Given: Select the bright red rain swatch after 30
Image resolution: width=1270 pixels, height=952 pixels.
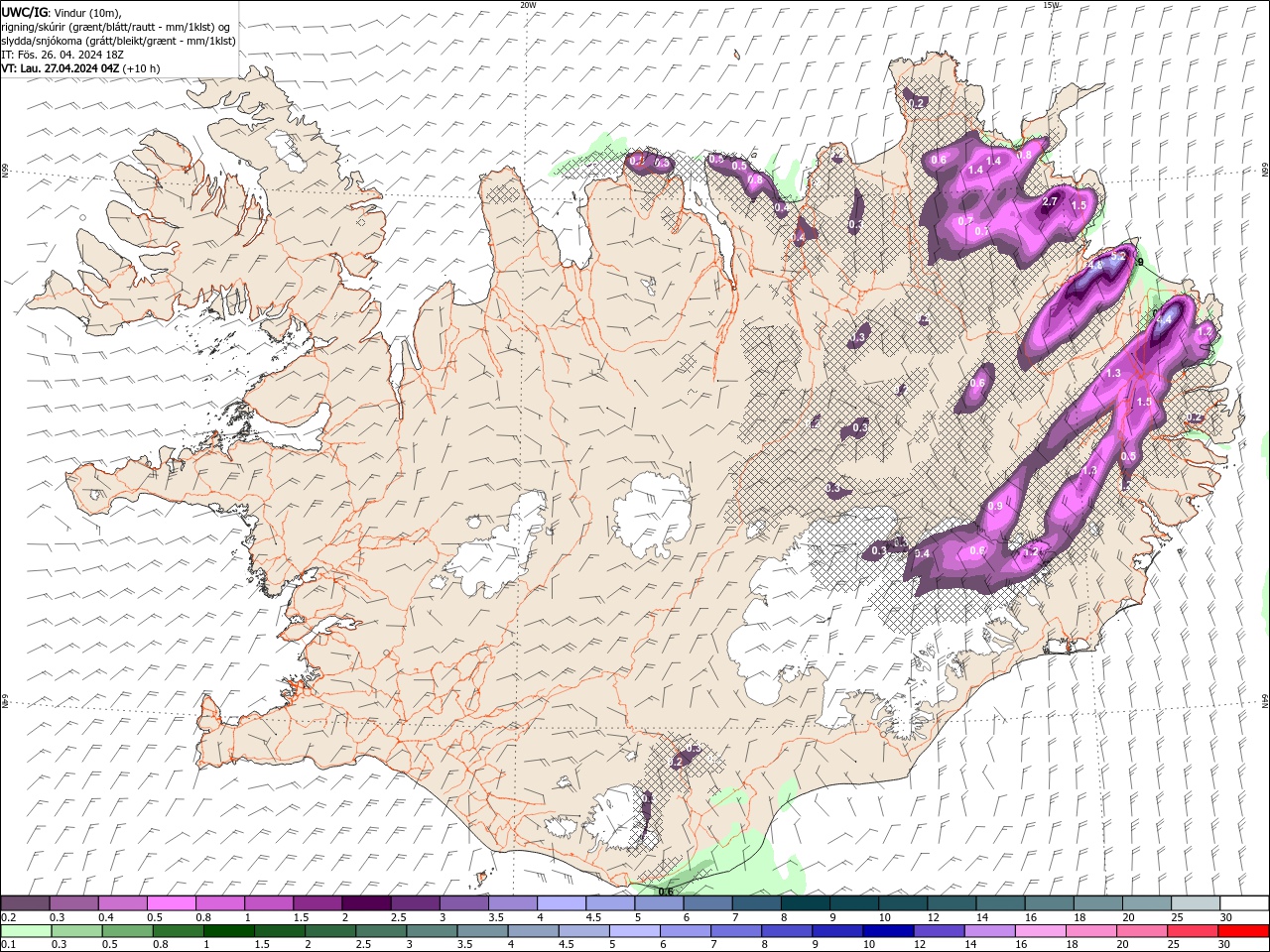Looking at the screenshot, I should [x=1243, y=931].
